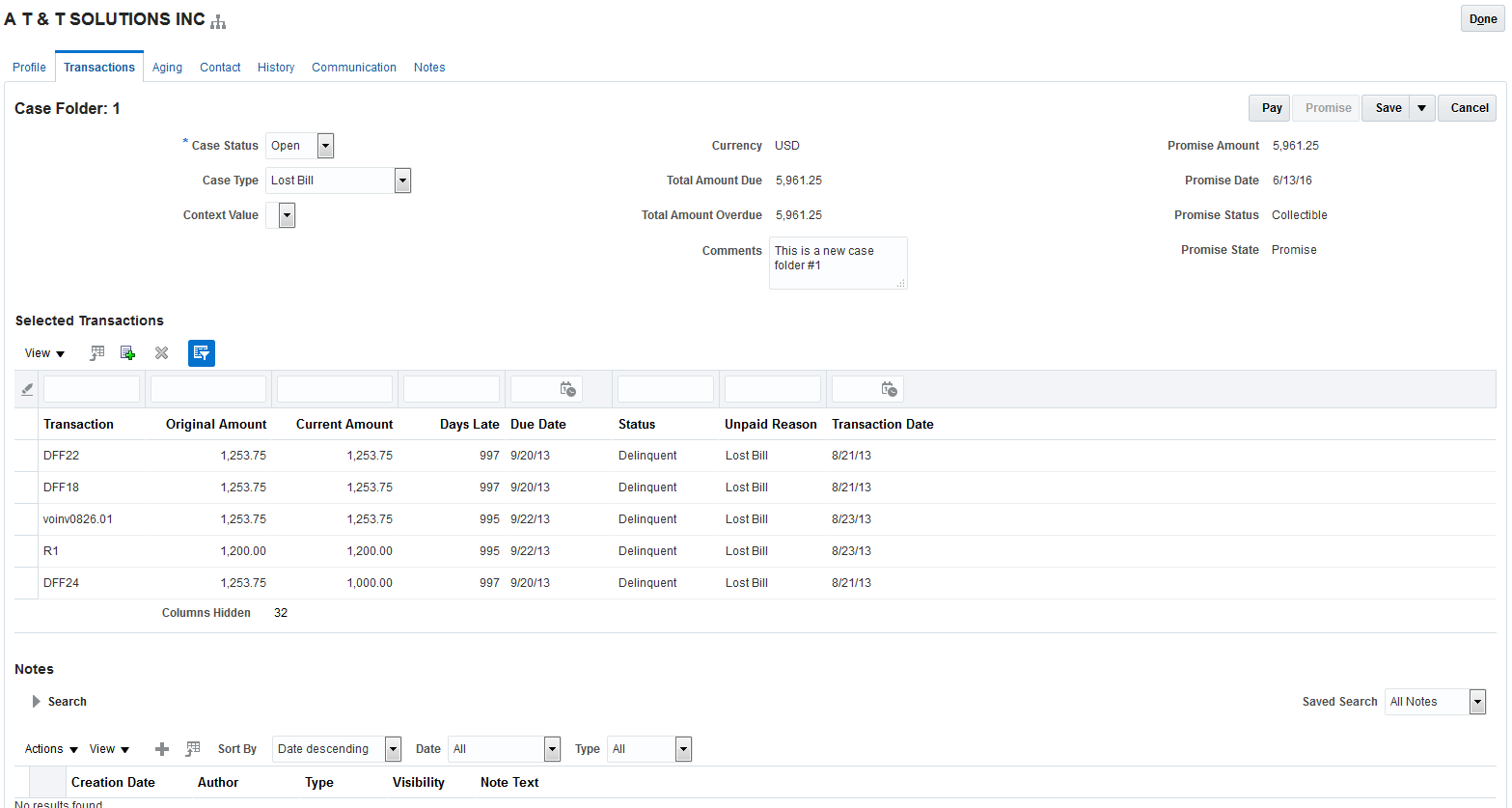This screenshot has width=1512, height=808.
Task: Open the Sort By dropdown
Action: [x=393, y=749]
